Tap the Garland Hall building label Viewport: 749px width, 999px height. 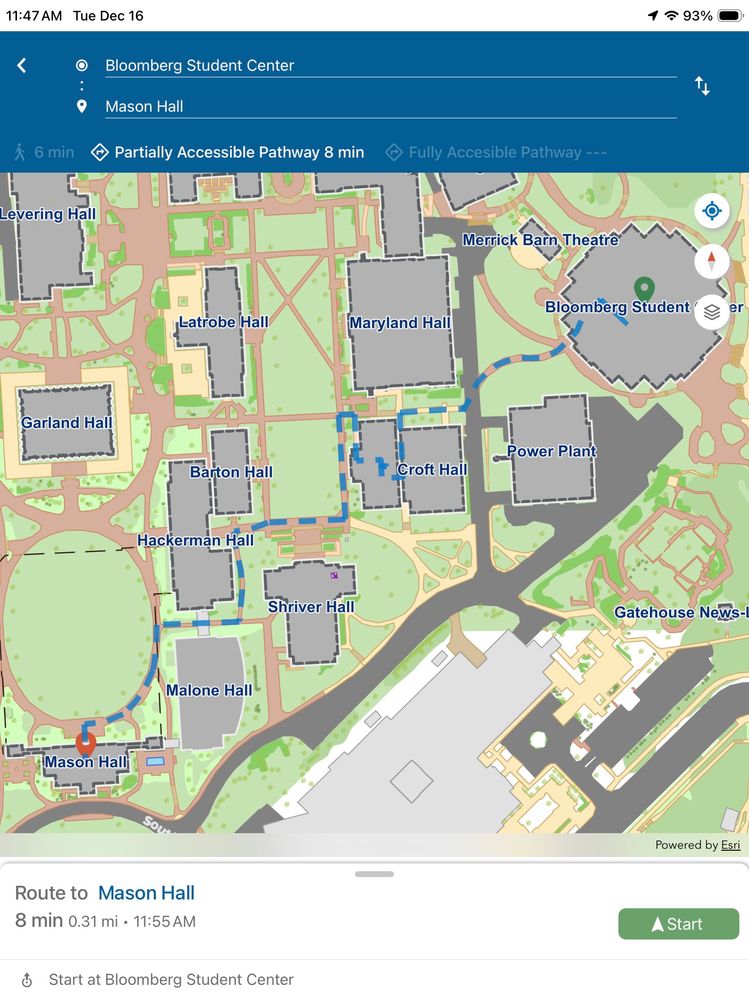66,422
